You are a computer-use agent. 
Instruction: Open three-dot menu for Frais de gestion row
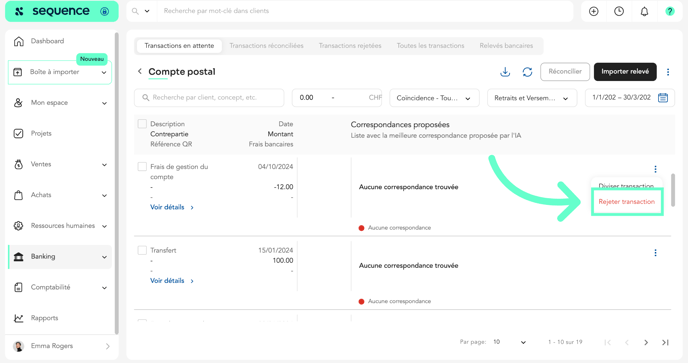click(655, 169)
